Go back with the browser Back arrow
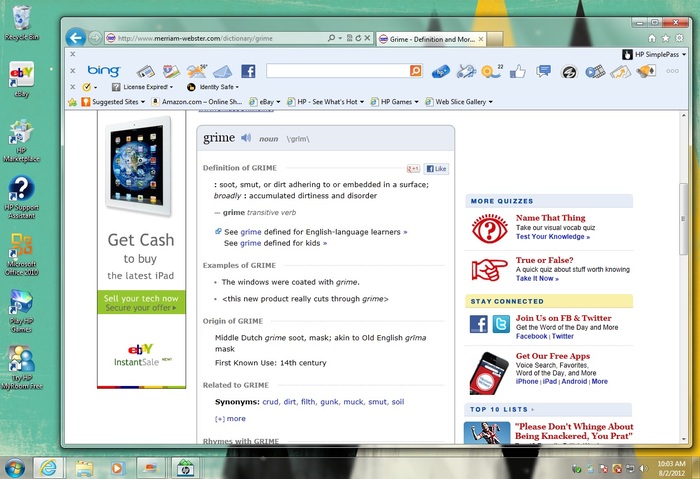 click(75, 38)
